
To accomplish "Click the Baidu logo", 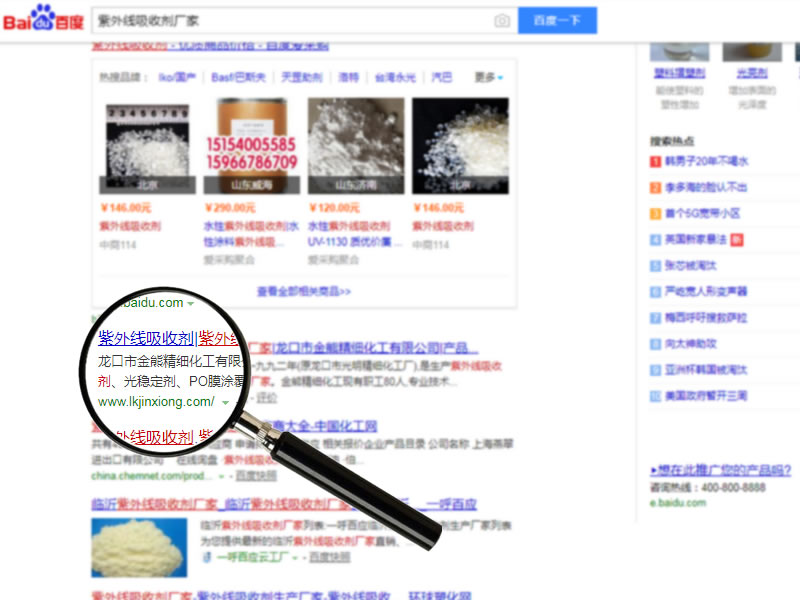I will [x=43, y=19].
